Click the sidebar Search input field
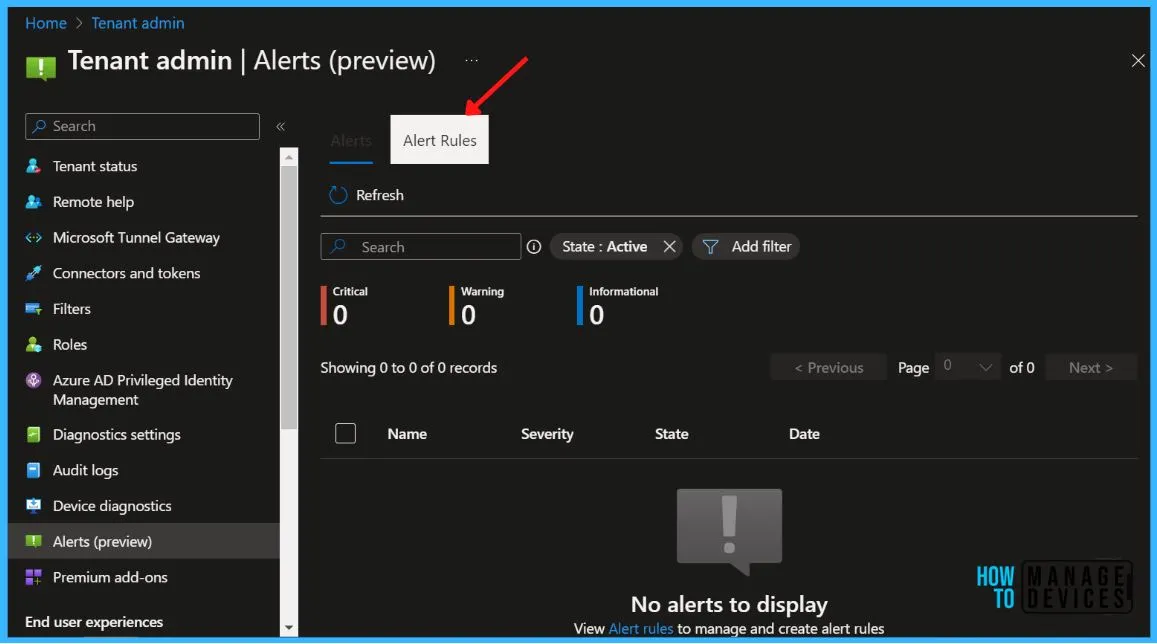The image size is (1157, 644). click(142, 126)
